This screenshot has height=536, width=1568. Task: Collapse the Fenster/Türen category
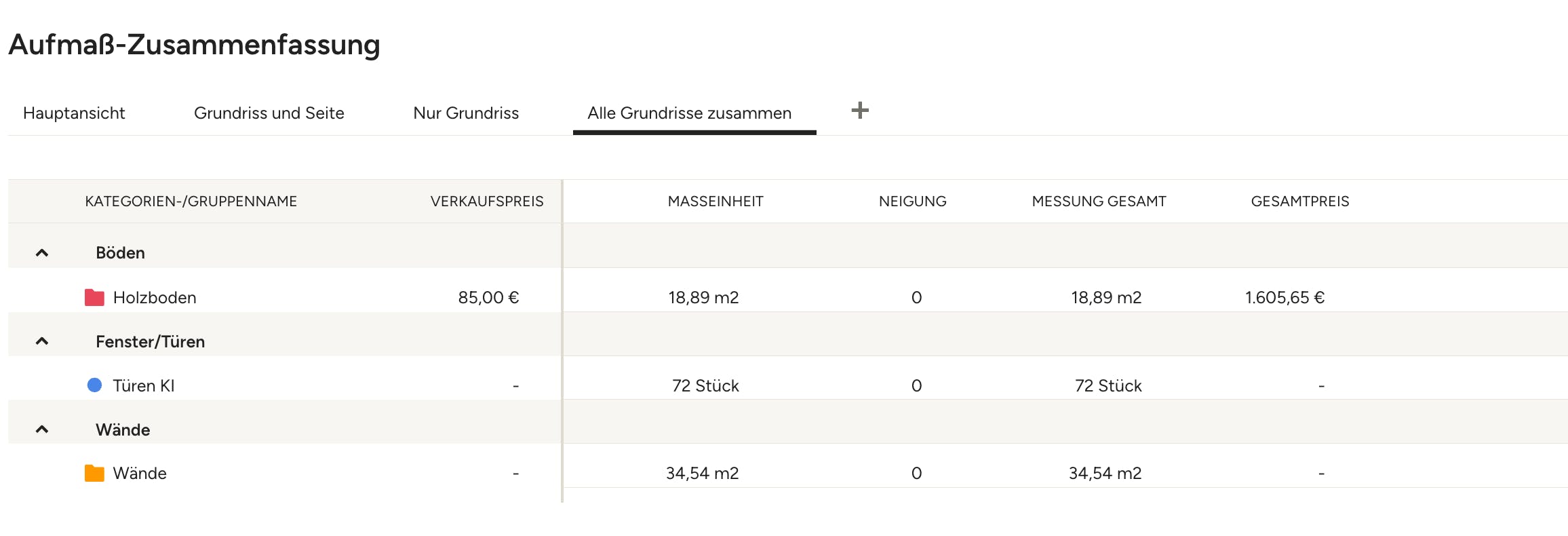point(42,341)
